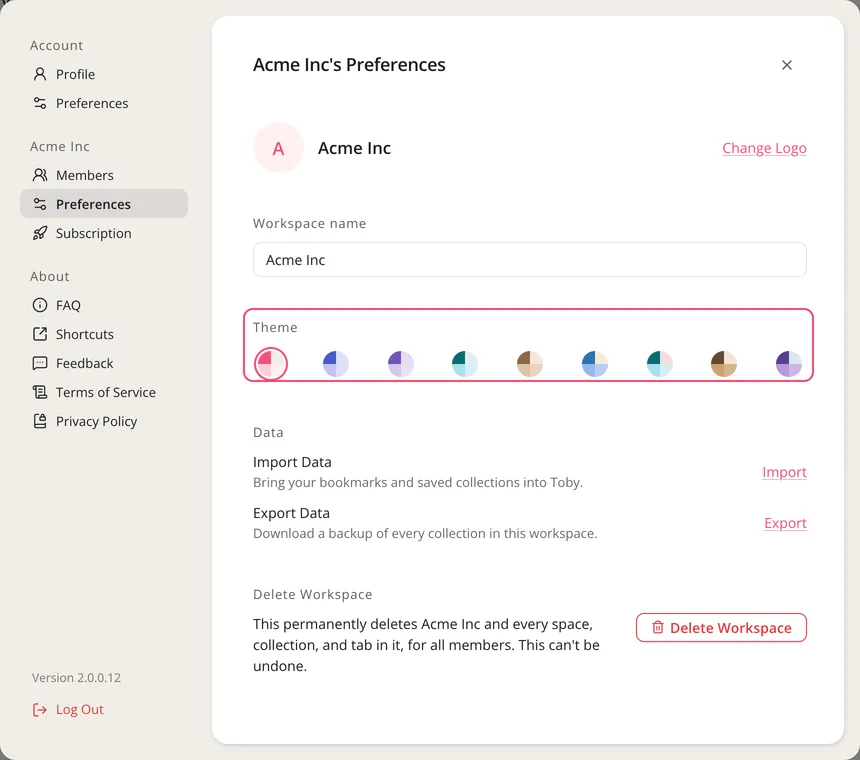Screen dimensions: 860x760
Task: Select Acme Inc Preferences sidebar item
Action: pos(104,204)
